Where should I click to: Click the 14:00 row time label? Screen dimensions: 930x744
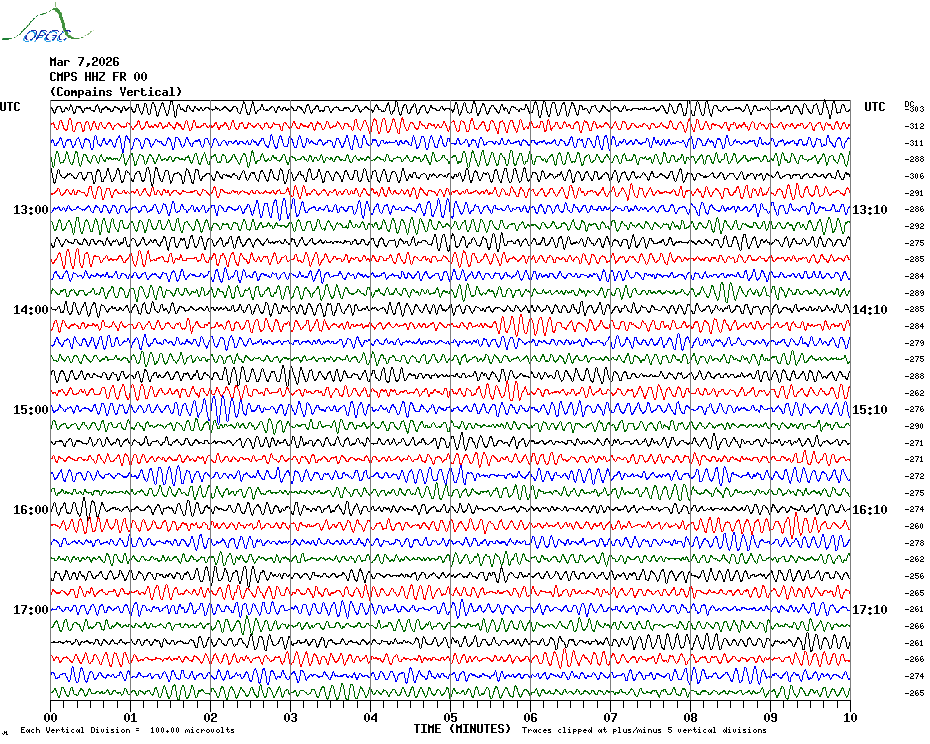pos(31,310)
